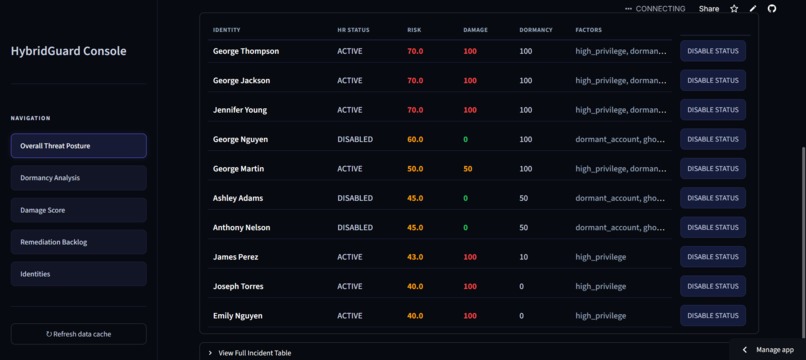This screenshot has width=806, height=360.
Task: Click George Nguyen's DISABLED HR status
Action: click(x=355, y=139)
